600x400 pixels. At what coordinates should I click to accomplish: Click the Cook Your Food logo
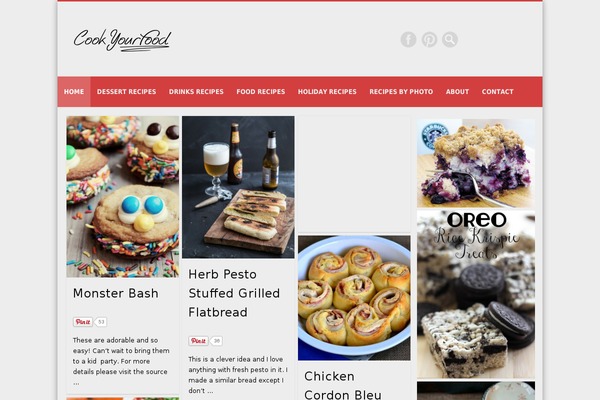[x=122, y=40]
